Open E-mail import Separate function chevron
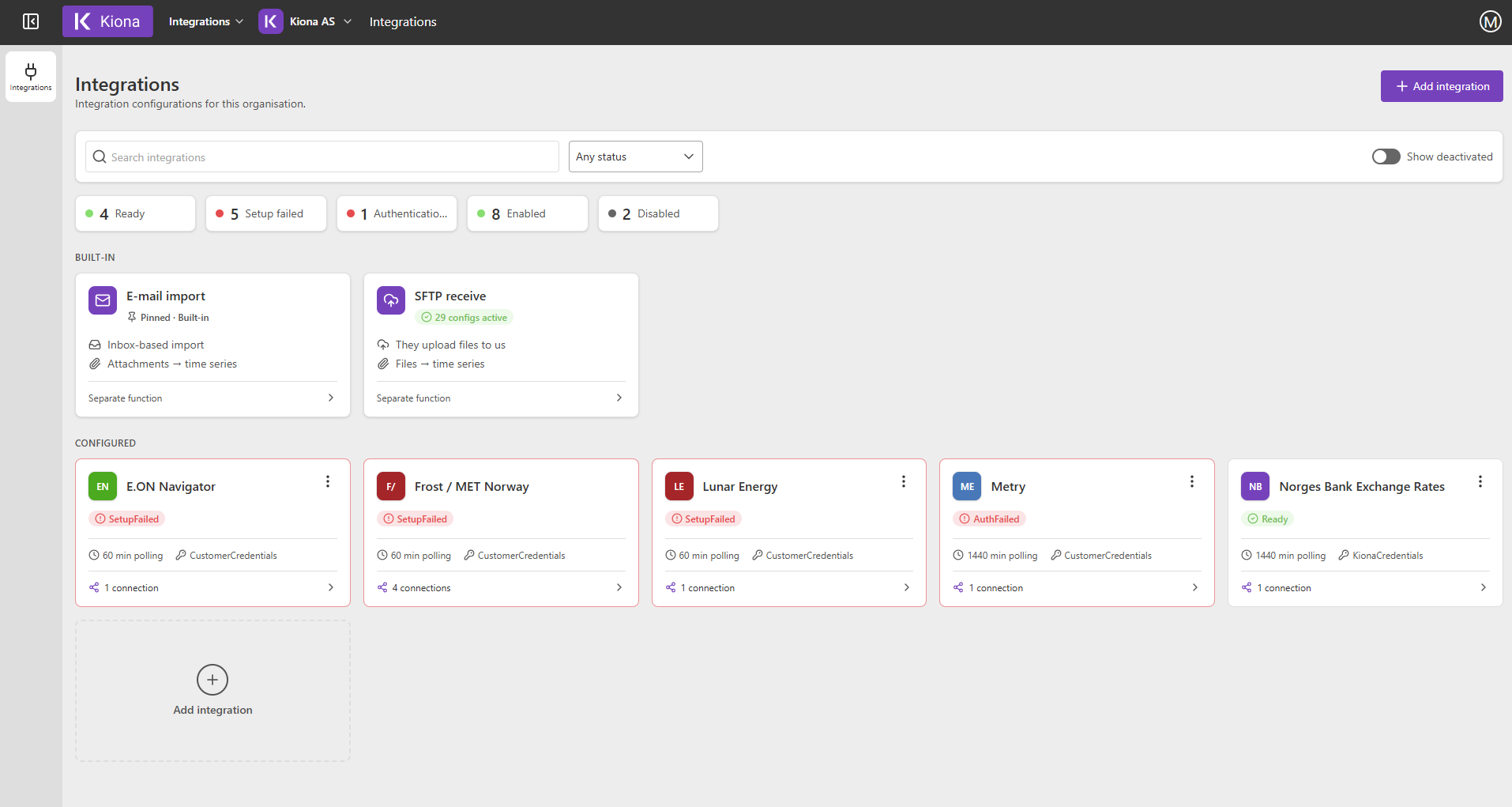Viewport: 1512px width, 807px height. [331, 398]
